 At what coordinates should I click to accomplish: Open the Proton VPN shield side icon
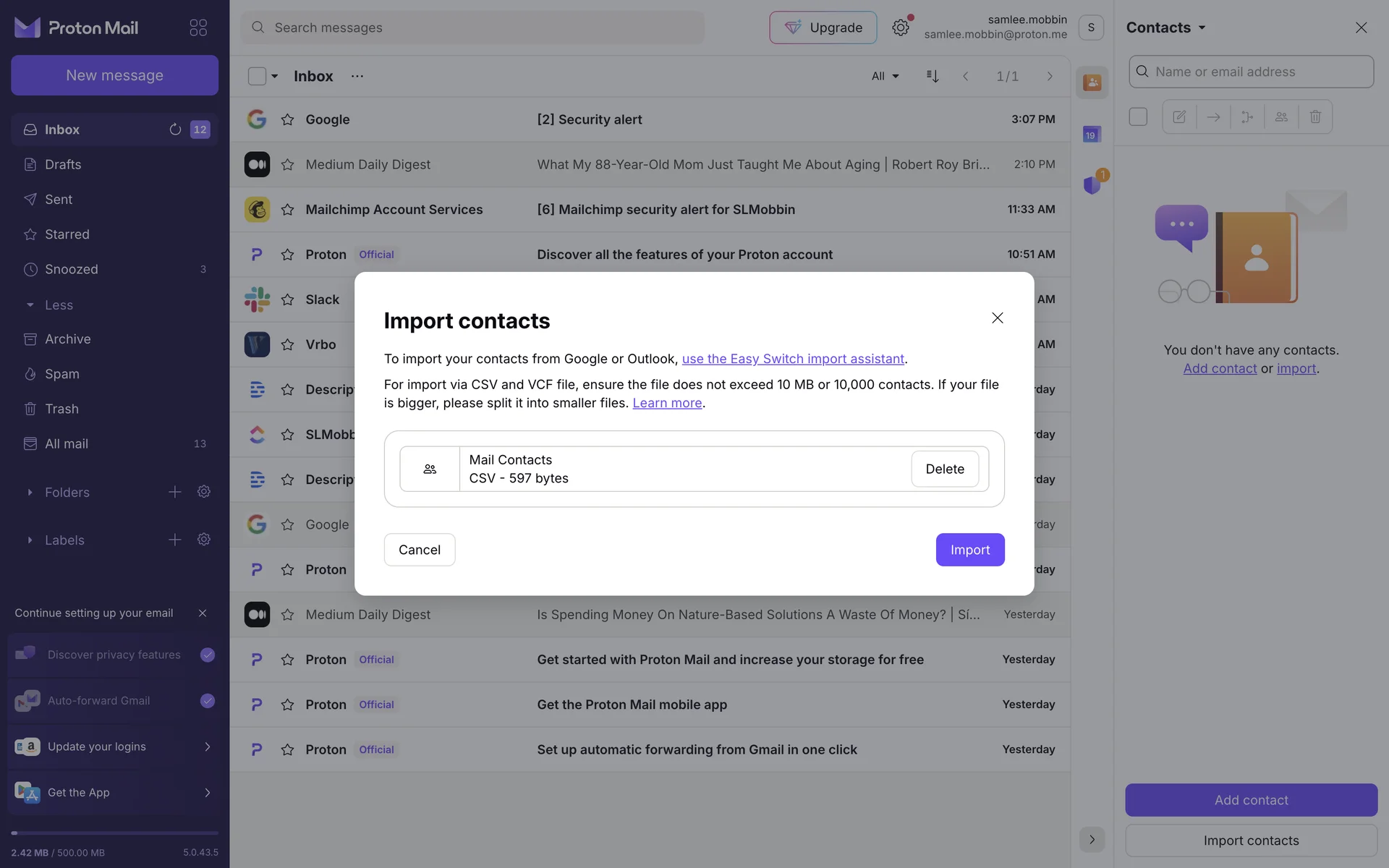pyautogui.click(x=1092, y=185)
